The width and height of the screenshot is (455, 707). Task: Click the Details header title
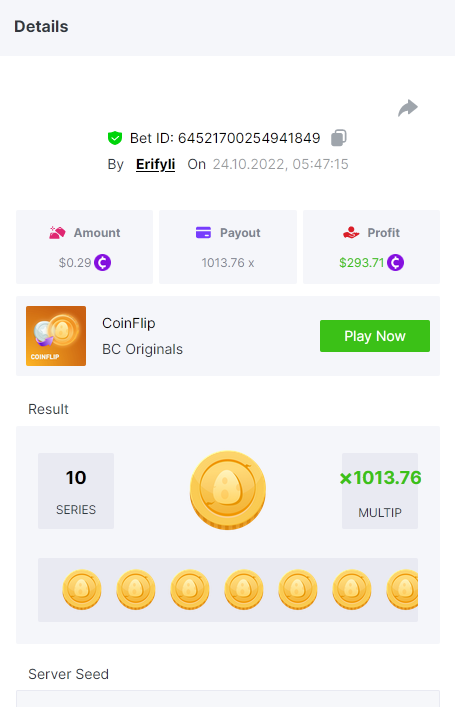(x=41, y=27)
